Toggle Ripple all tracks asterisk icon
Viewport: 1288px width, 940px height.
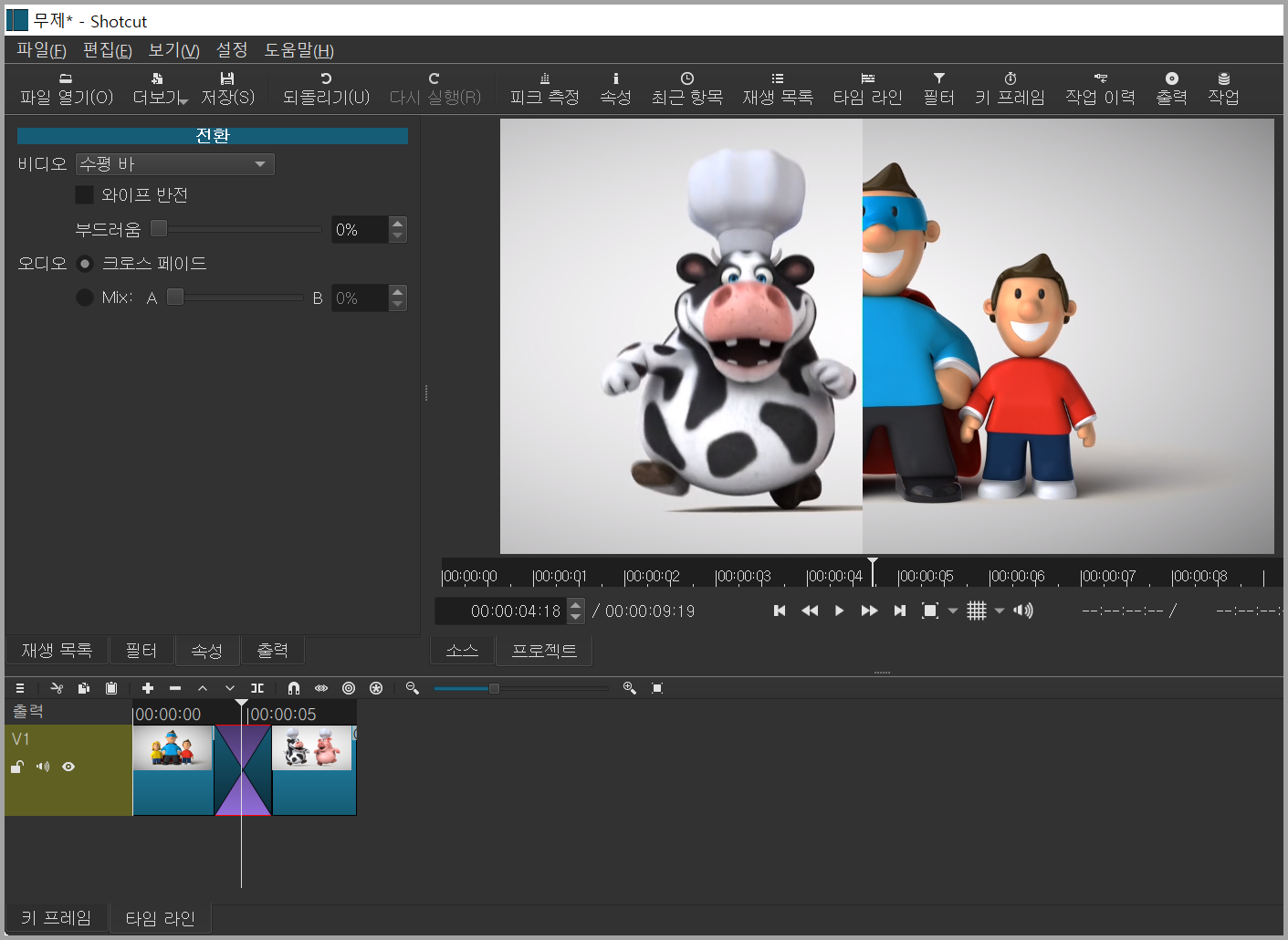(x=376, y=688)
